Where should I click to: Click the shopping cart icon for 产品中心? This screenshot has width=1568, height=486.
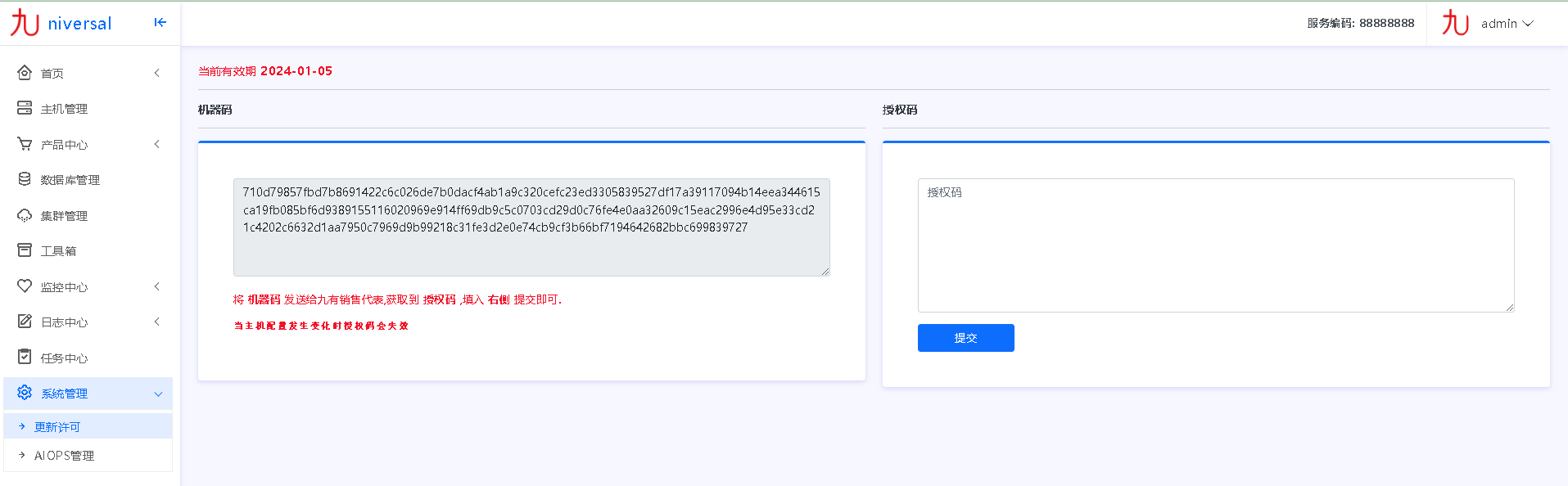(25, 144)
